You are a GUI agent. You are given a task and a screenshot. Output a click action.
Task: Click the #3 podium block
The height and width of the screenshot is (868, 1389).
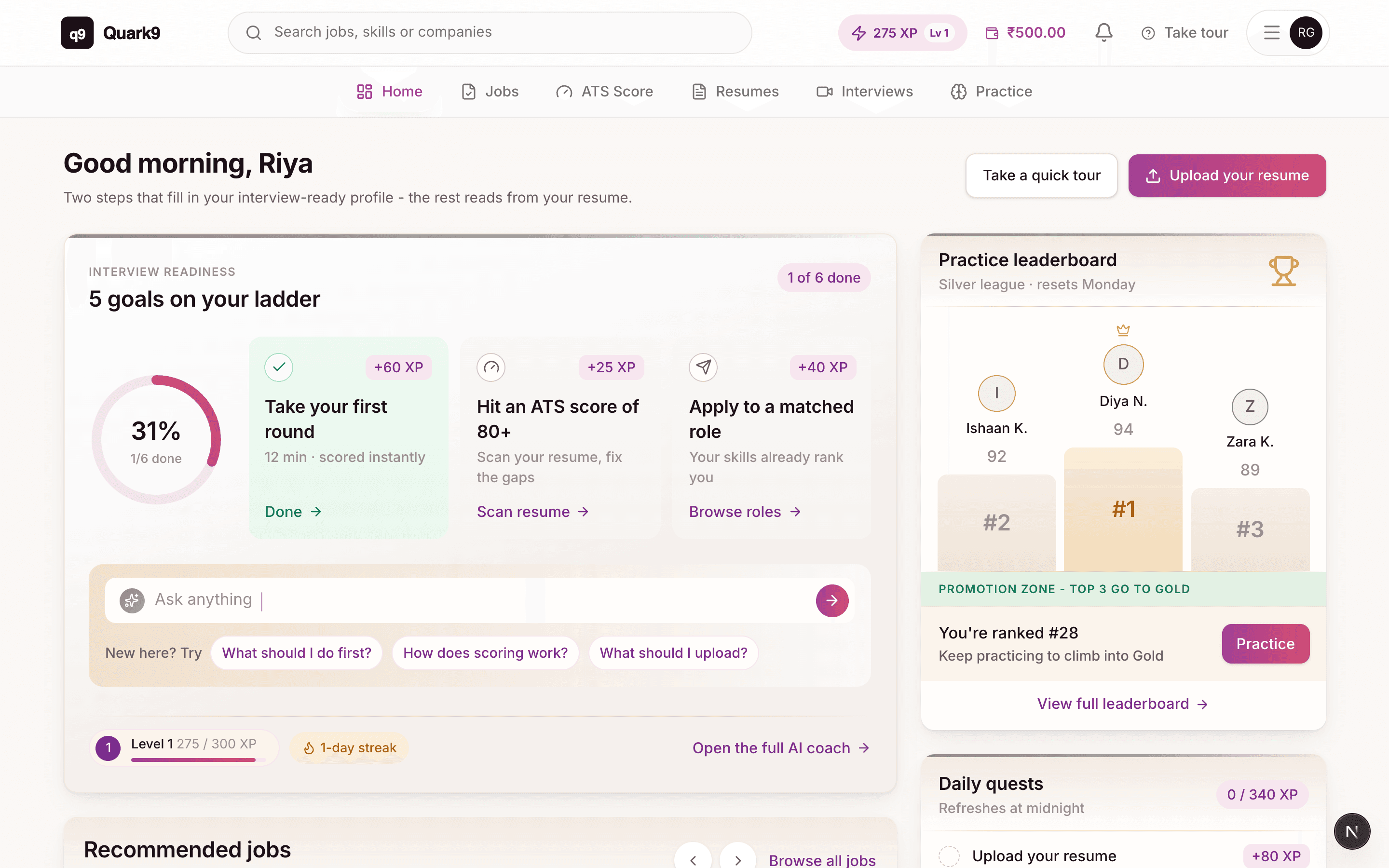[1250, 529]
